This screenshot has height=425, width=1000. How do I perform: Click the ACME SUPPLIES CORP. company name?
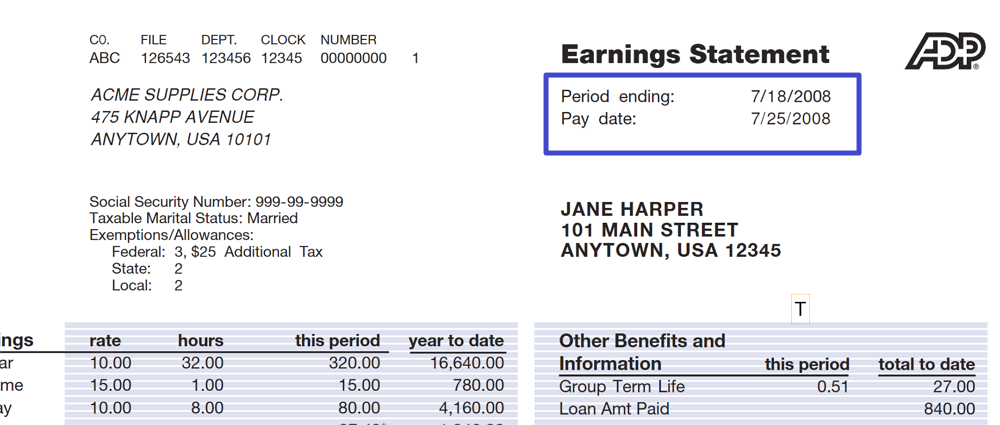[x=187, y=95]
